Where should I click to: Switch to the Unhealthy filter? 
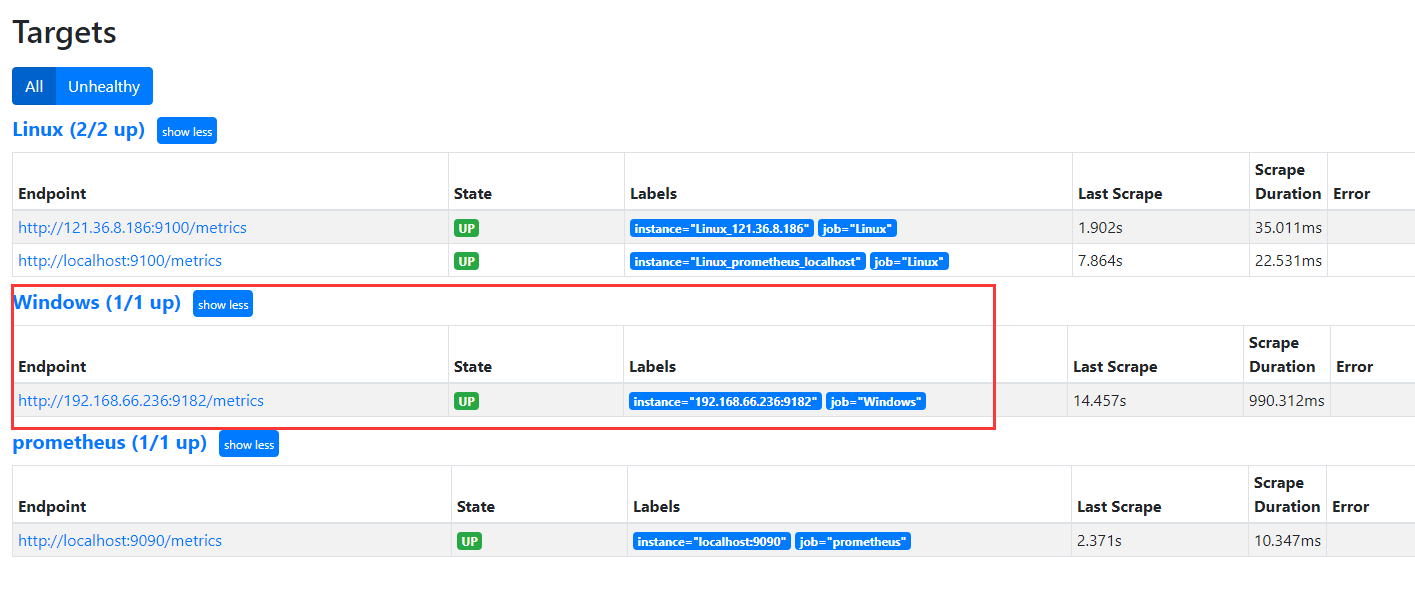pos(104,86)
